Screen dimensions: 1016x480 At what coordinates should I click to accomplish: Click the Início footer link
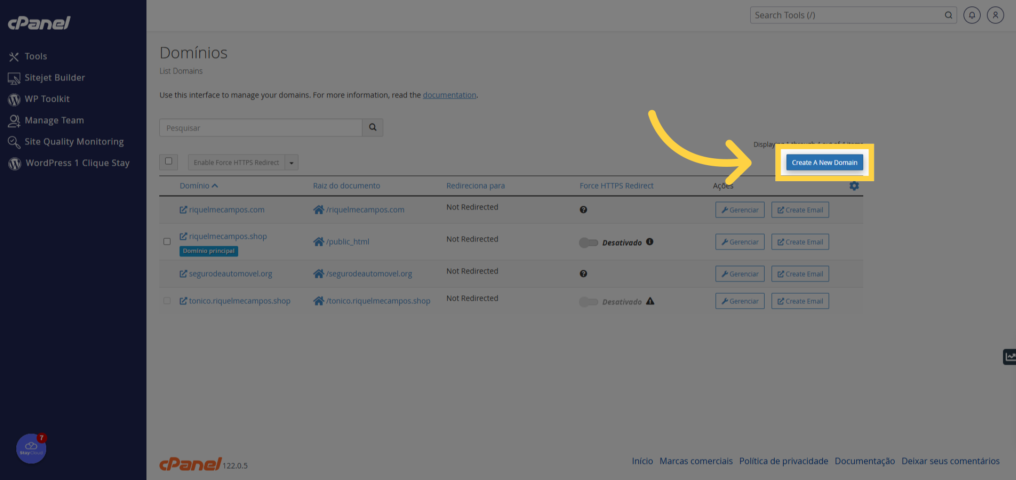coord(642,461)
